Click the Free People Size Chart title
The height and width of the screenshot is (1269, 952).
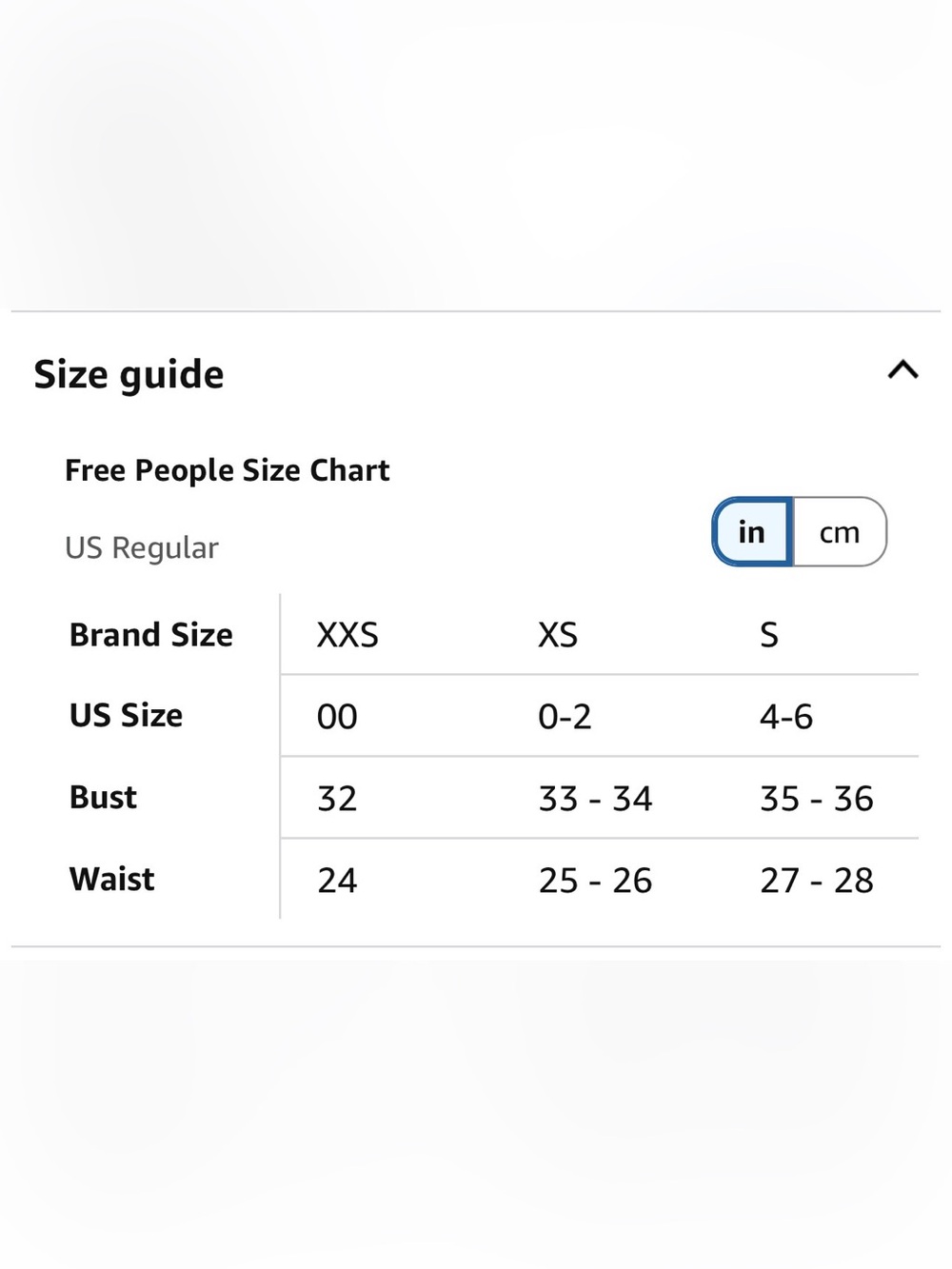click(228, 471)
